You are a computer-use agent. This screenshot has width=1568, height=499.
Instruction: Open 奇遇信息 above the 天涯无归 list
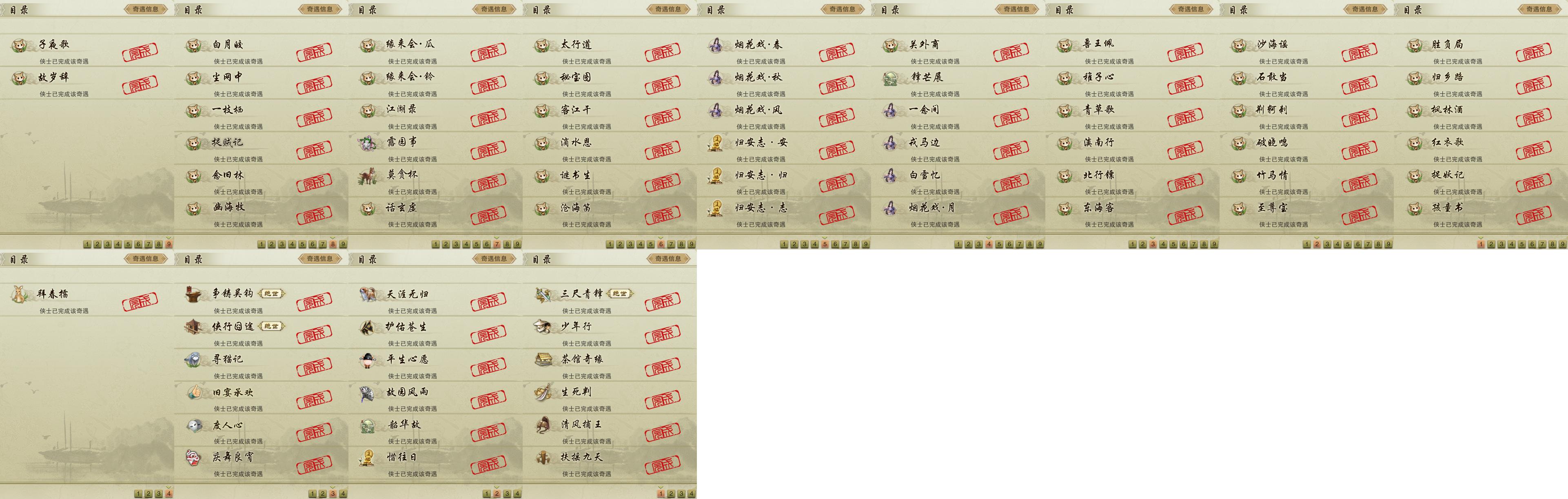(494, 258)
